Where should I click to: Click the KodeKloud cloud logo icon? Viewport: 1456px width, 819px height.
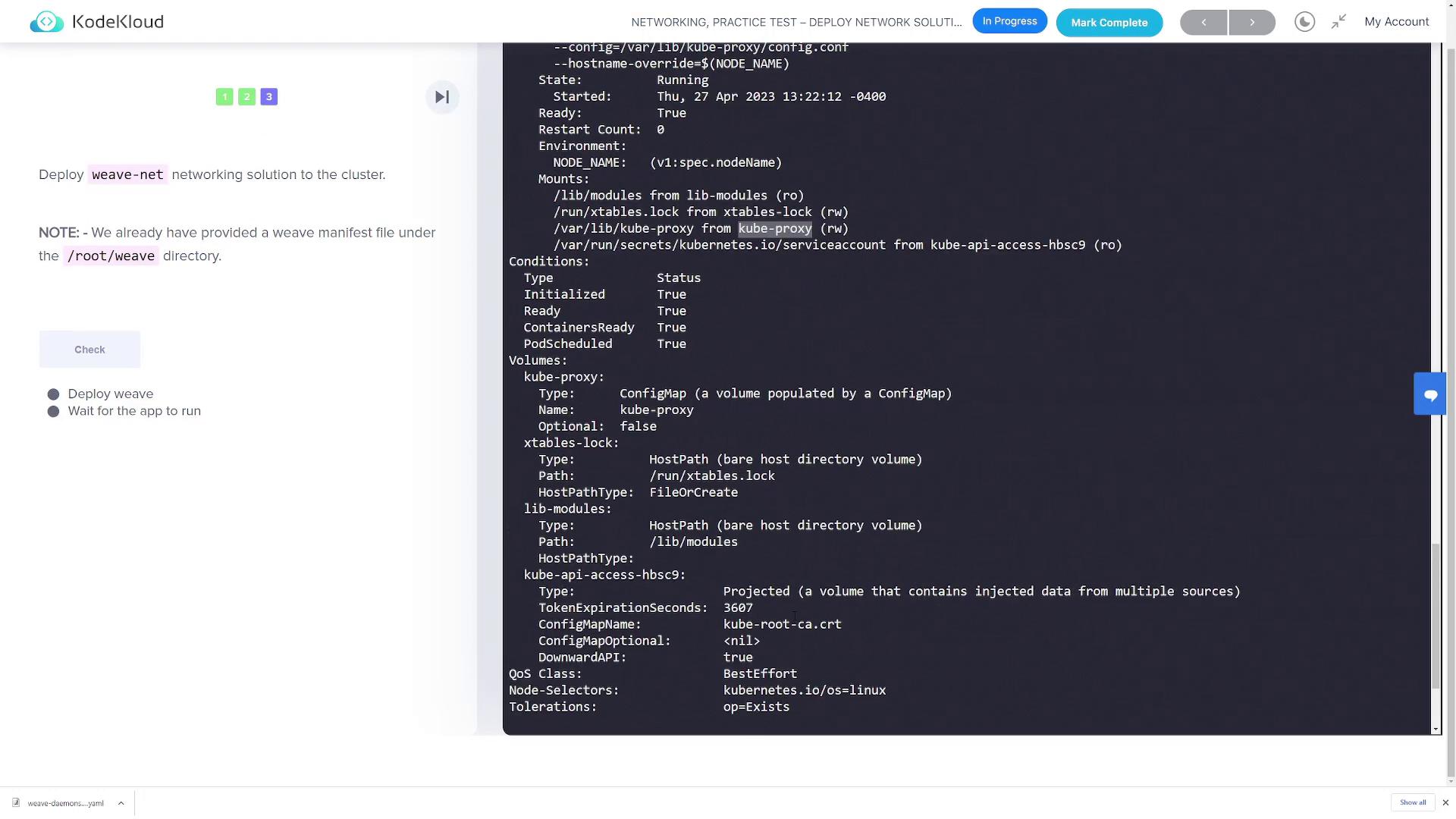46,22
